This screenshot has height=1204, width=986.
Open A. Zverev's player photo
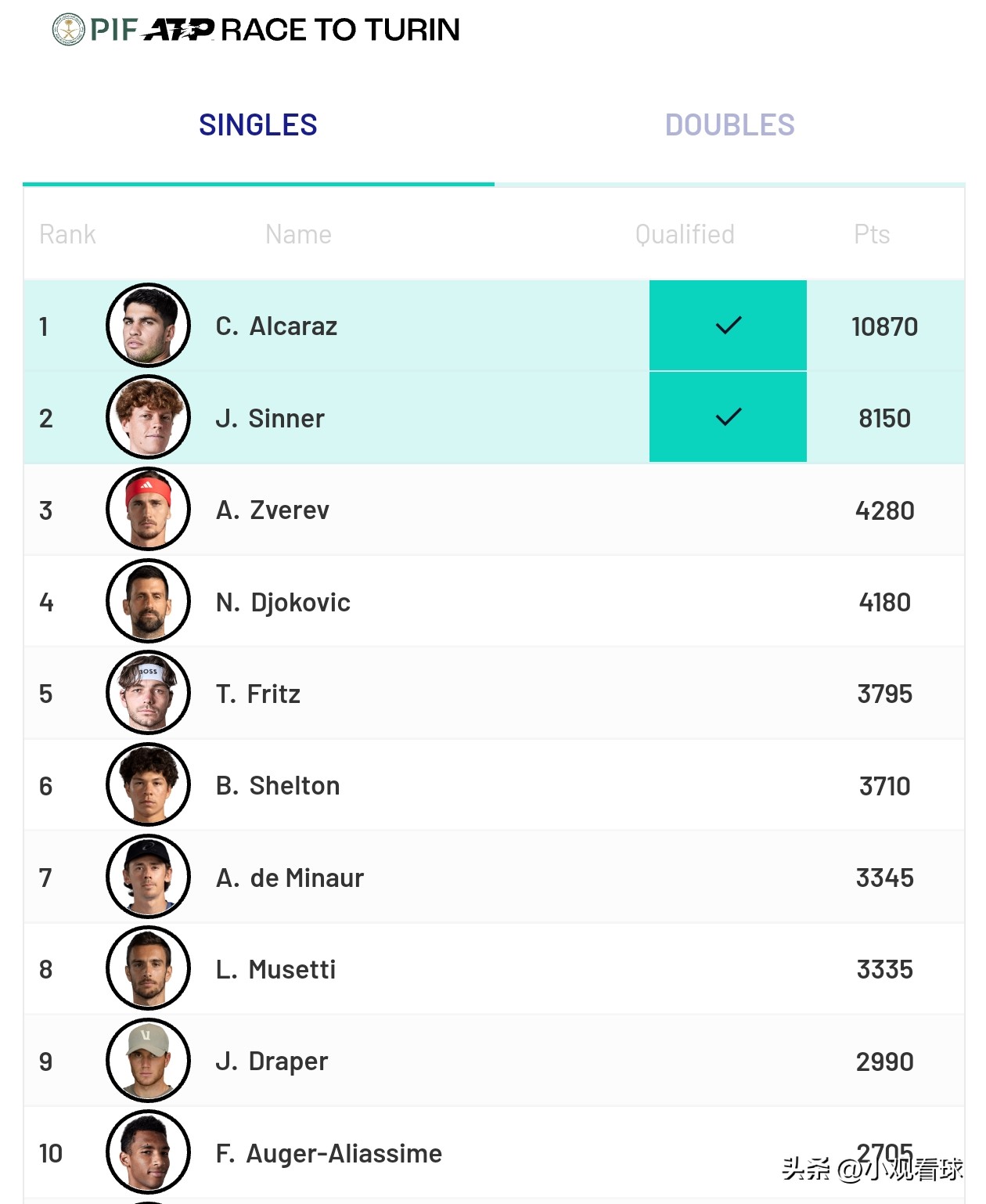click(148, 510)
